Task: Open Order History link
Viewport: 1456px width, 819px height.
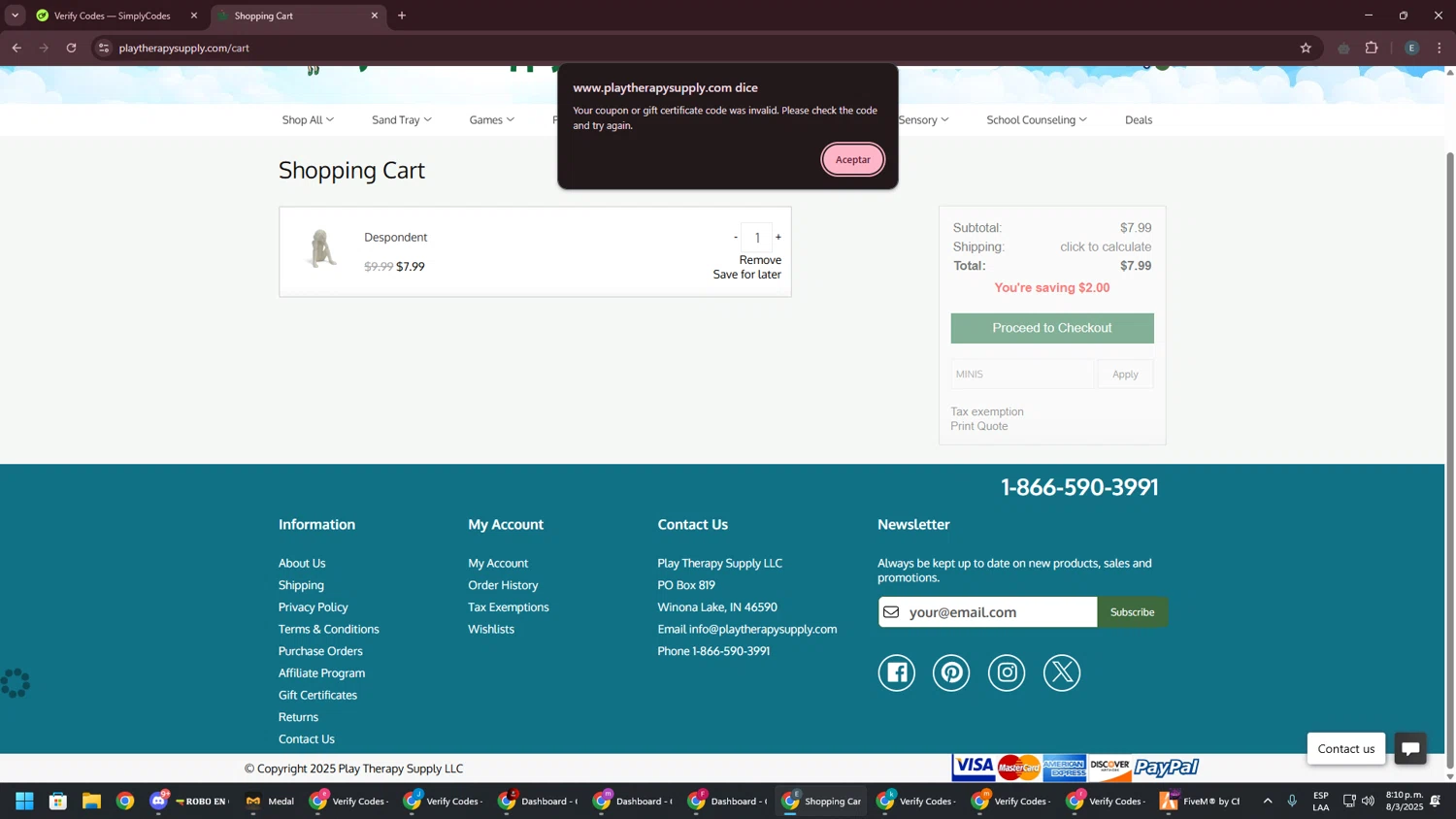Action: [503, 585]
